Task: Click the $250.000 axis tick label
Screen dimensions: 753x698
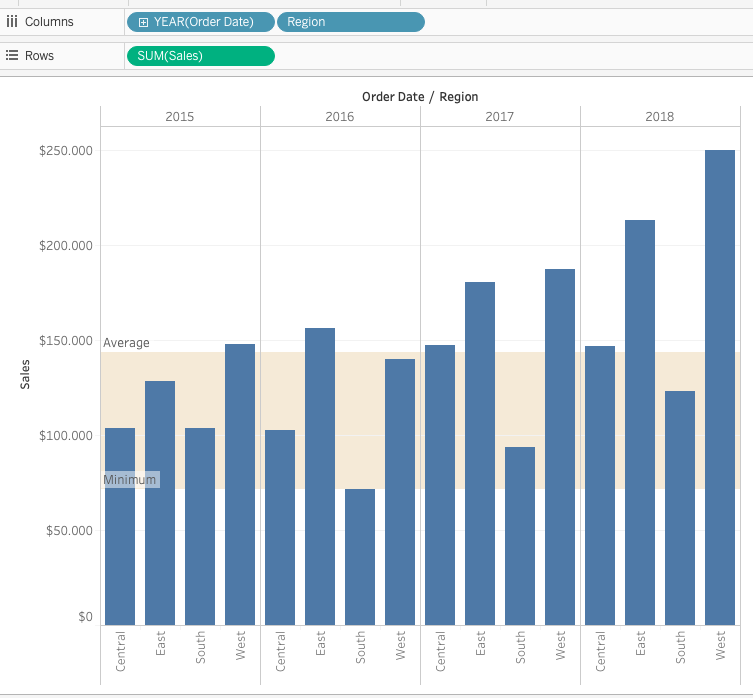Action: (66, 151)
